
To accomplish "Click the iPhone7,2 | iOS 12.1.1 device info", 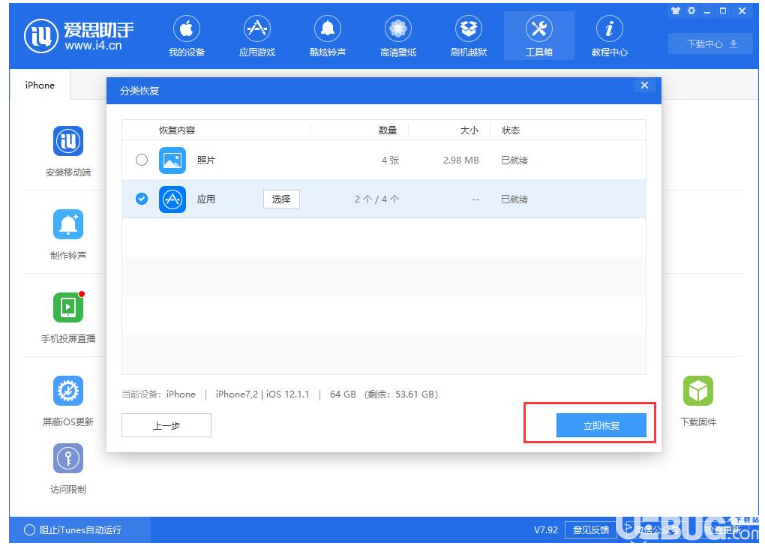I will pos(262,394).
